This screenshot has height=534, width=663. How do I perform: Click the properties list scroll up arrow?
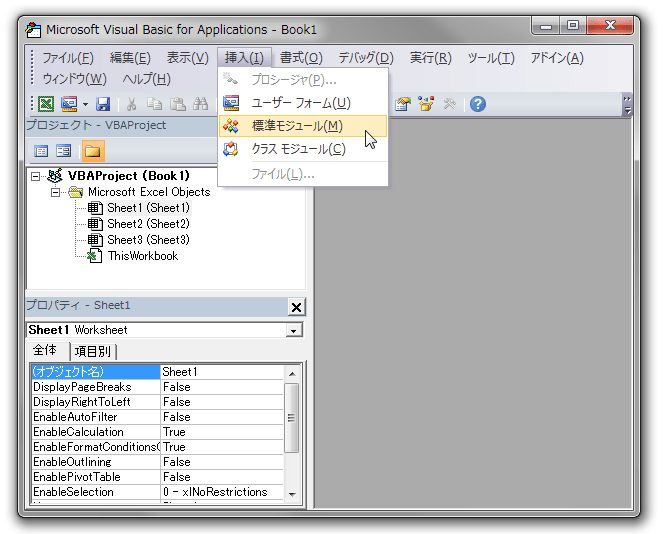pyautogui.click(x=292, y=374)
